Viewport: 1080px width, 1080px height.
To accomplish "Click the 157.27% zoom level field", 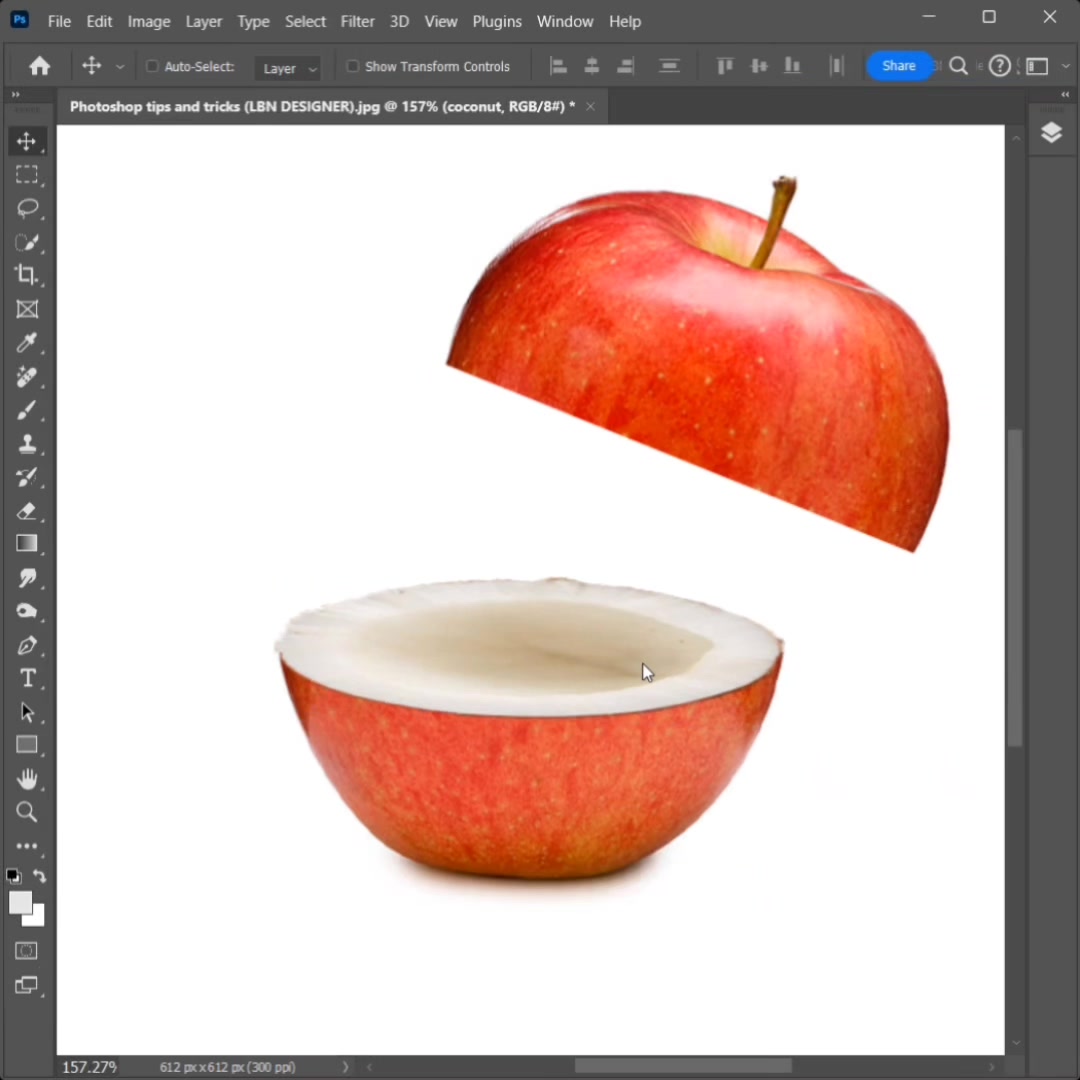I will tap(90, 1067).
